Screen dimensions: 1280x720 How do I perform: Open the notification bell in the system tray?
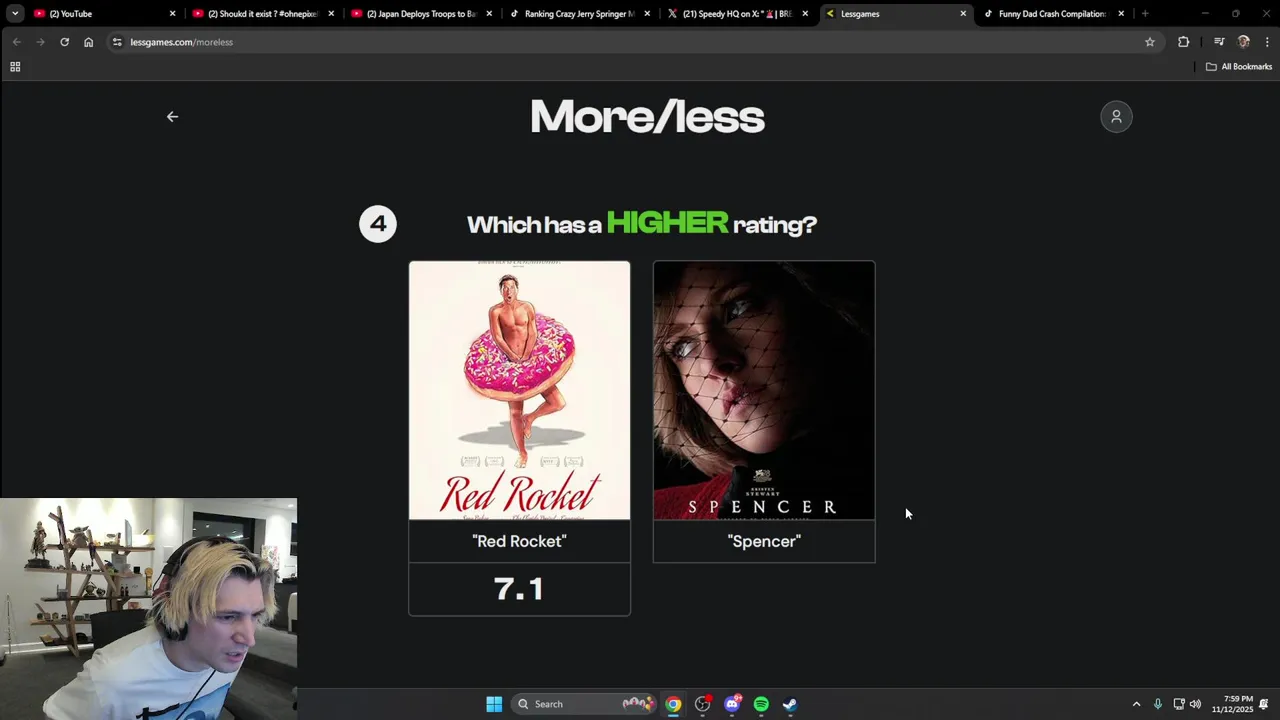click(x=1264, y=704)
